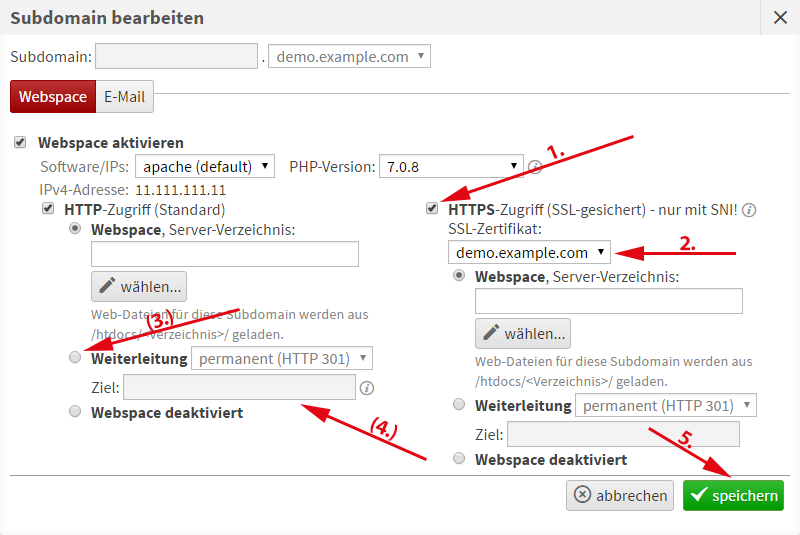Click the green speichern button
Viewport: 800px width, 535px height.
coord(733,495)
